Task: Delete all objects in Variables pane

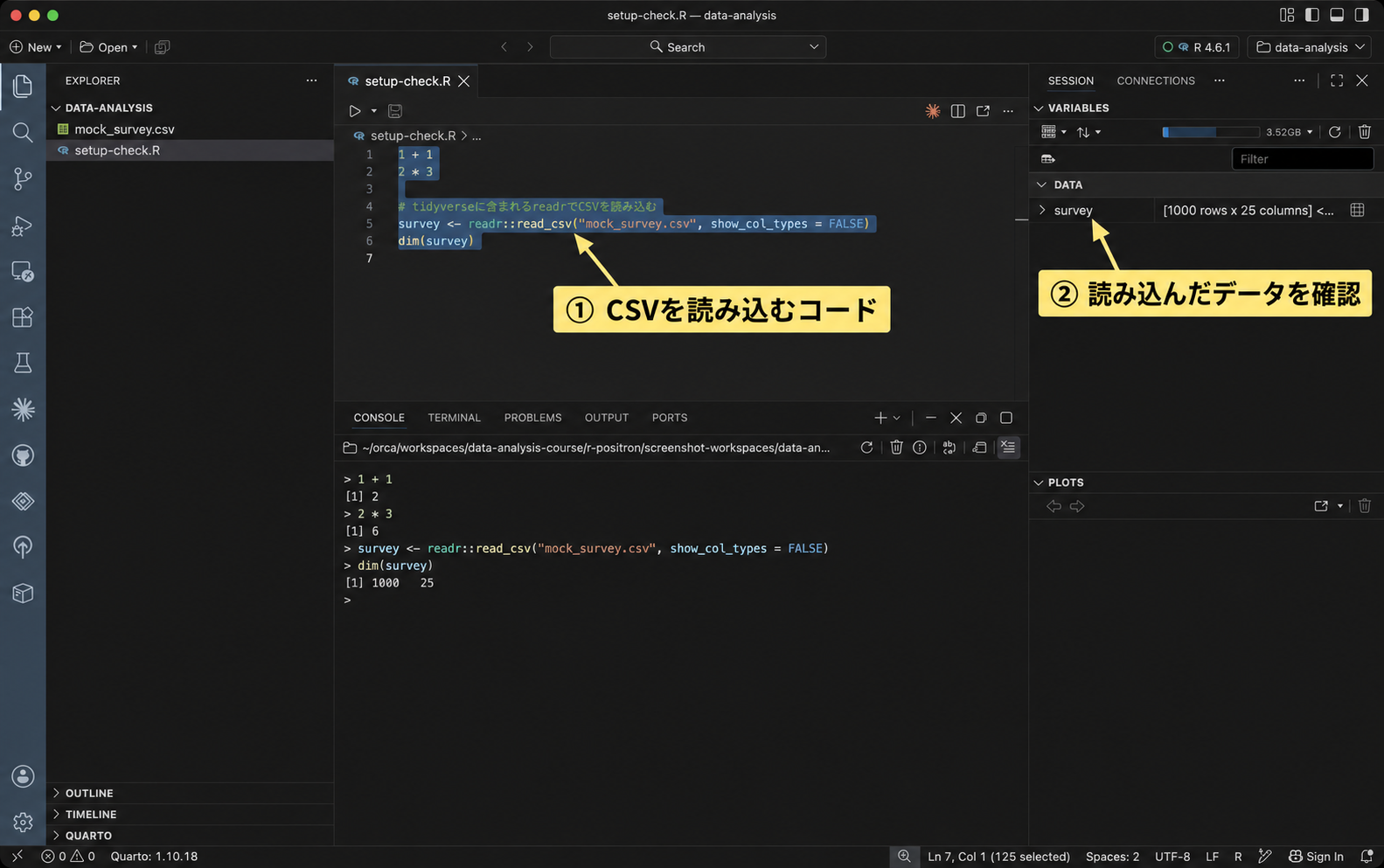Action: tap(1365, 132)
